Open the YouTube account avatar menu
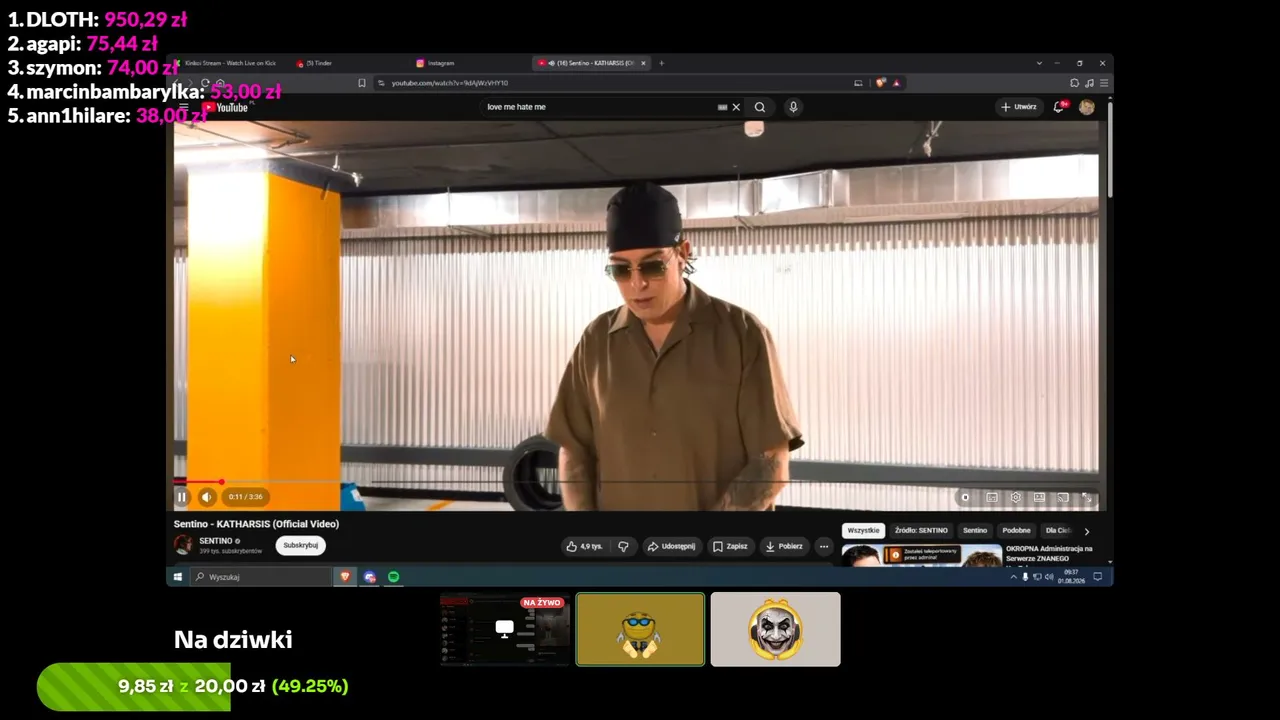The width and height of the screenshot is (1280, 720). (x=1087, y=107)
